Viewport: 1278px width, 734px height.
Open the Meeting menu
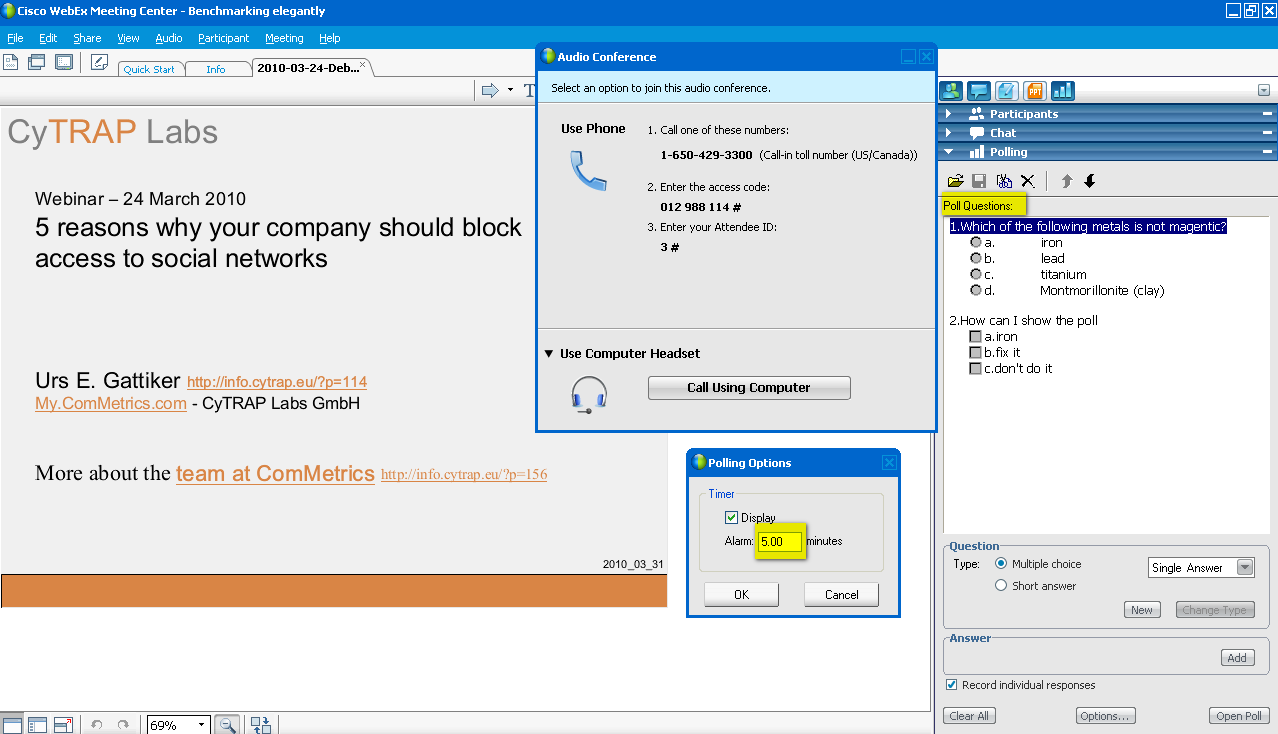(284, 38)
